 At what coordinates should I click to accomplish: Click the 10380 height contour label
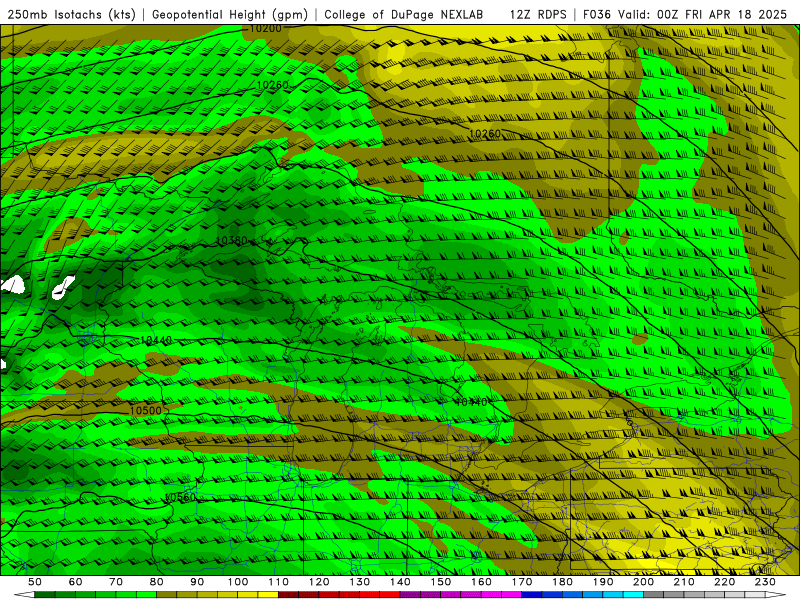tap(232, 240)
